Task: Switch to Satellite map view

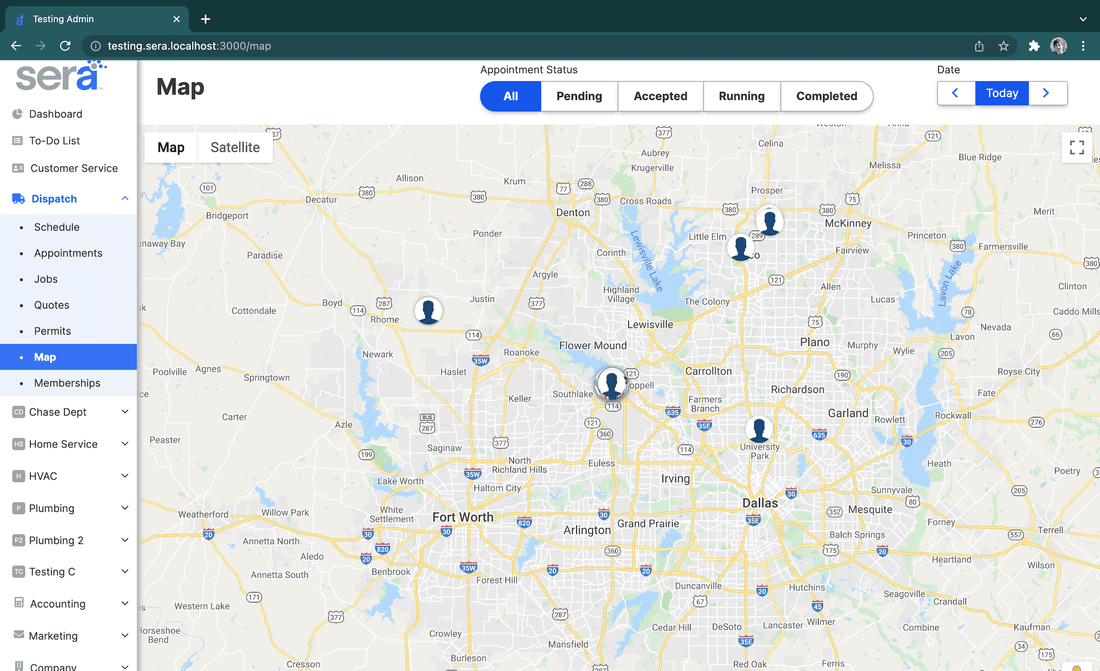Action: tap(235, 147)
